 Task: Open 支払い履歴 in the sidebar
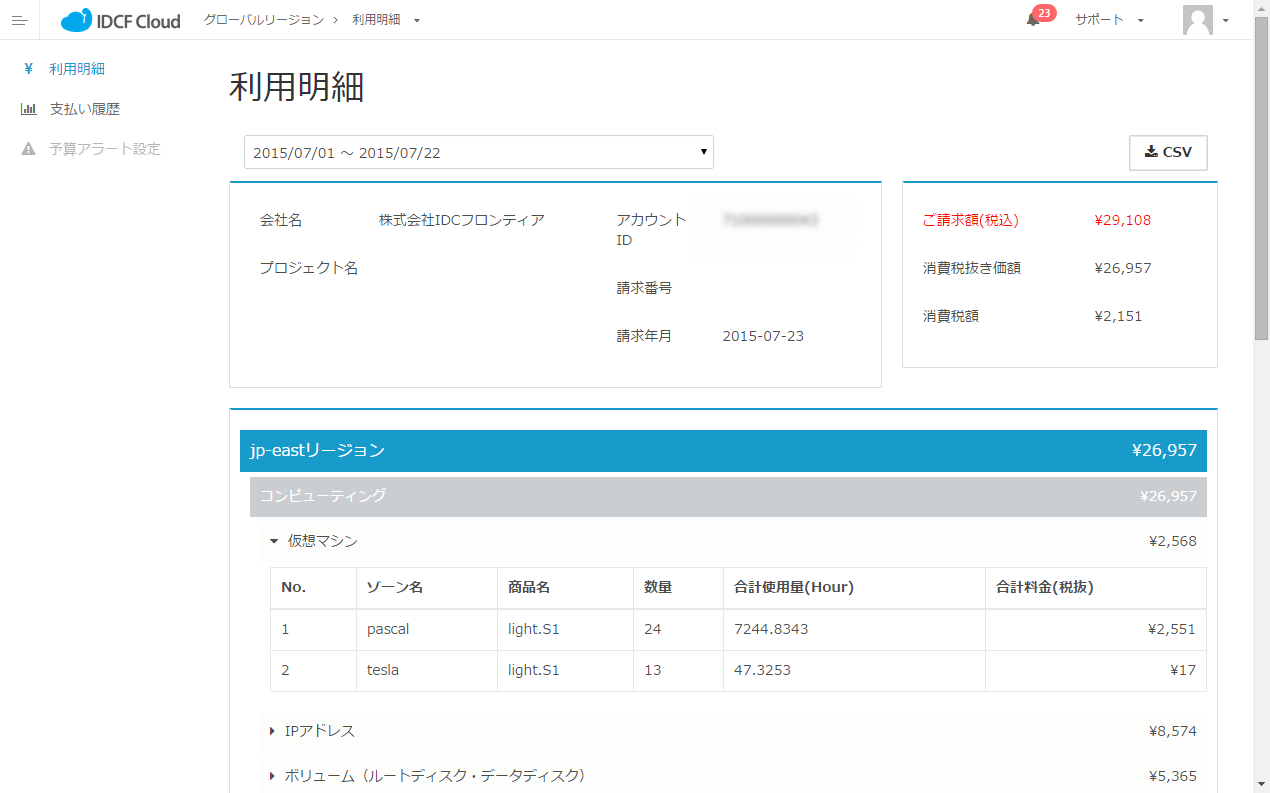(85, 109)
